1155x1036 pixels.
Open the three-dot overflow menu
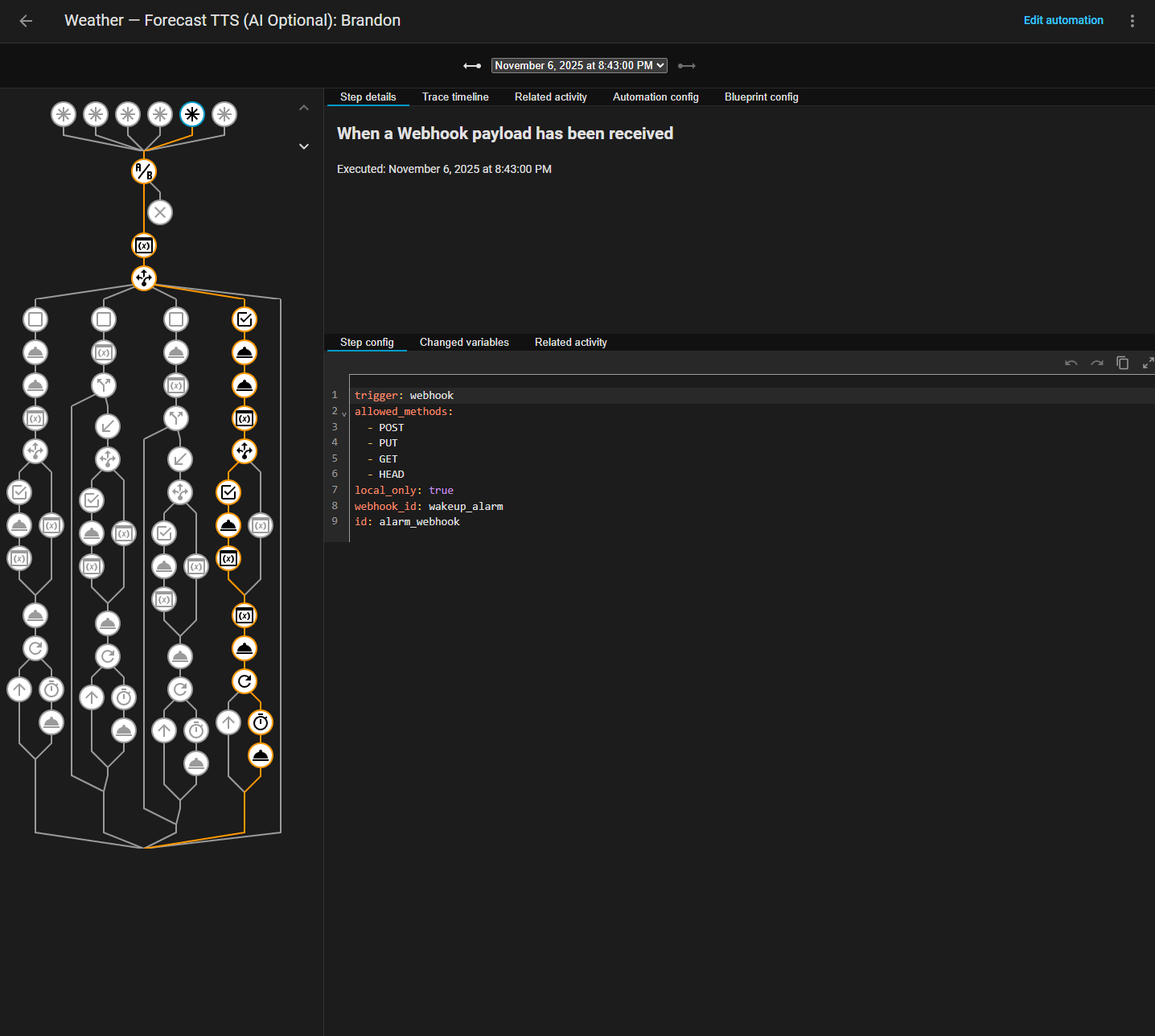(1132, 21)
